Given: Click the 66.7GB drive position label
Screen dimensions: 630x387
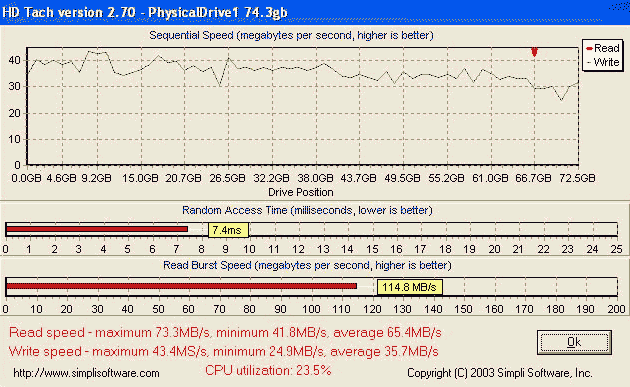Looking at the screenshot, I should point(533,178).
